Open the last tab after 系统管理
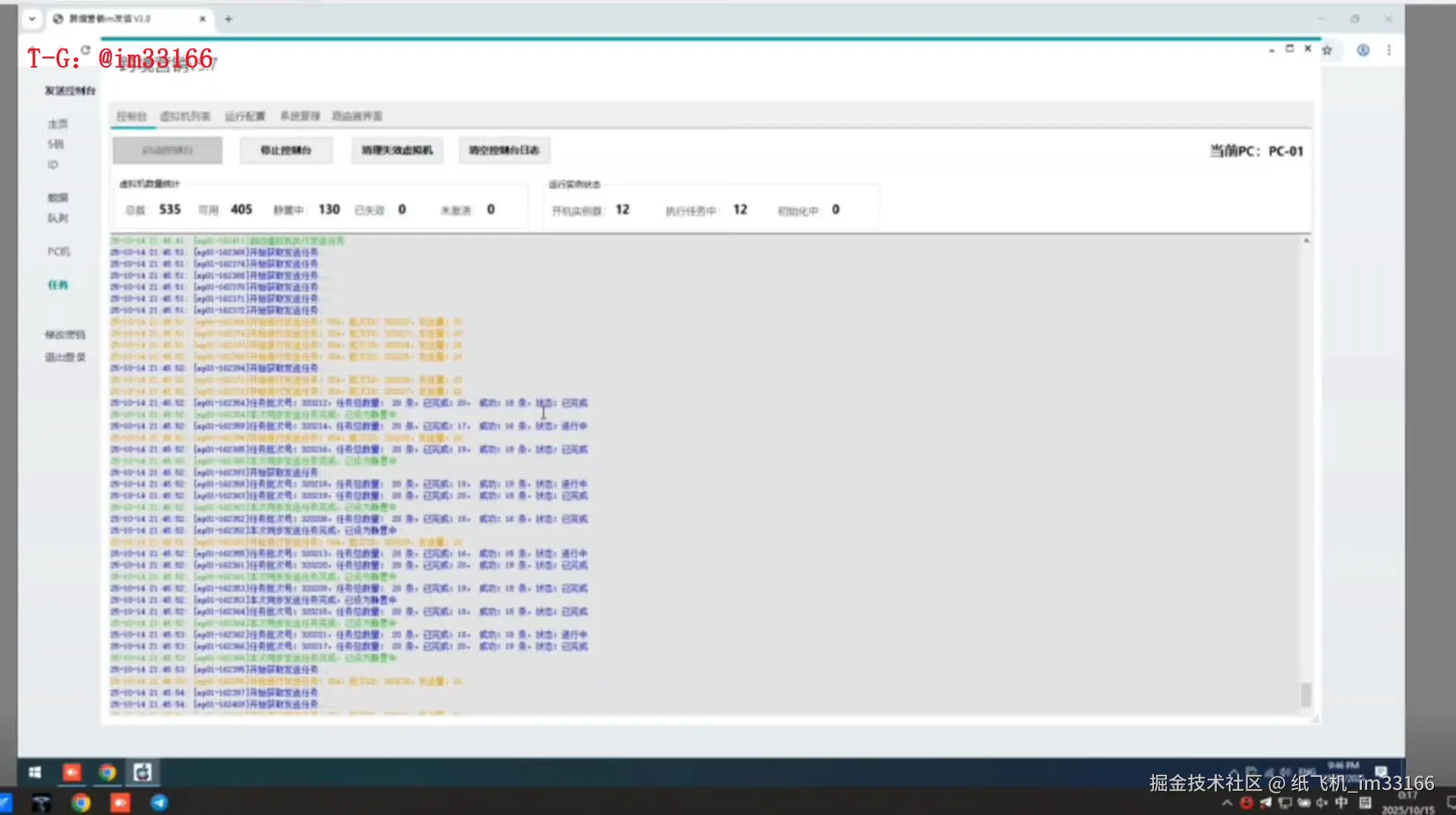The width and height of the screenshot is (1456, 815). point(357,116)
